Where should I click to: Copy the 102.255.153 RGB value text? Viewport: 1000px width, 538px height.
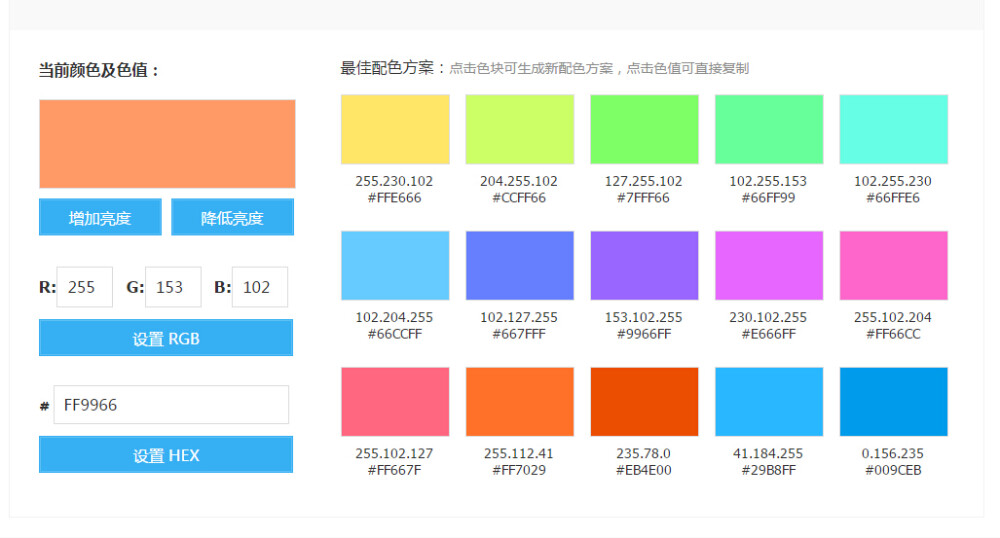pyautogui.click(x=768, y=181)
